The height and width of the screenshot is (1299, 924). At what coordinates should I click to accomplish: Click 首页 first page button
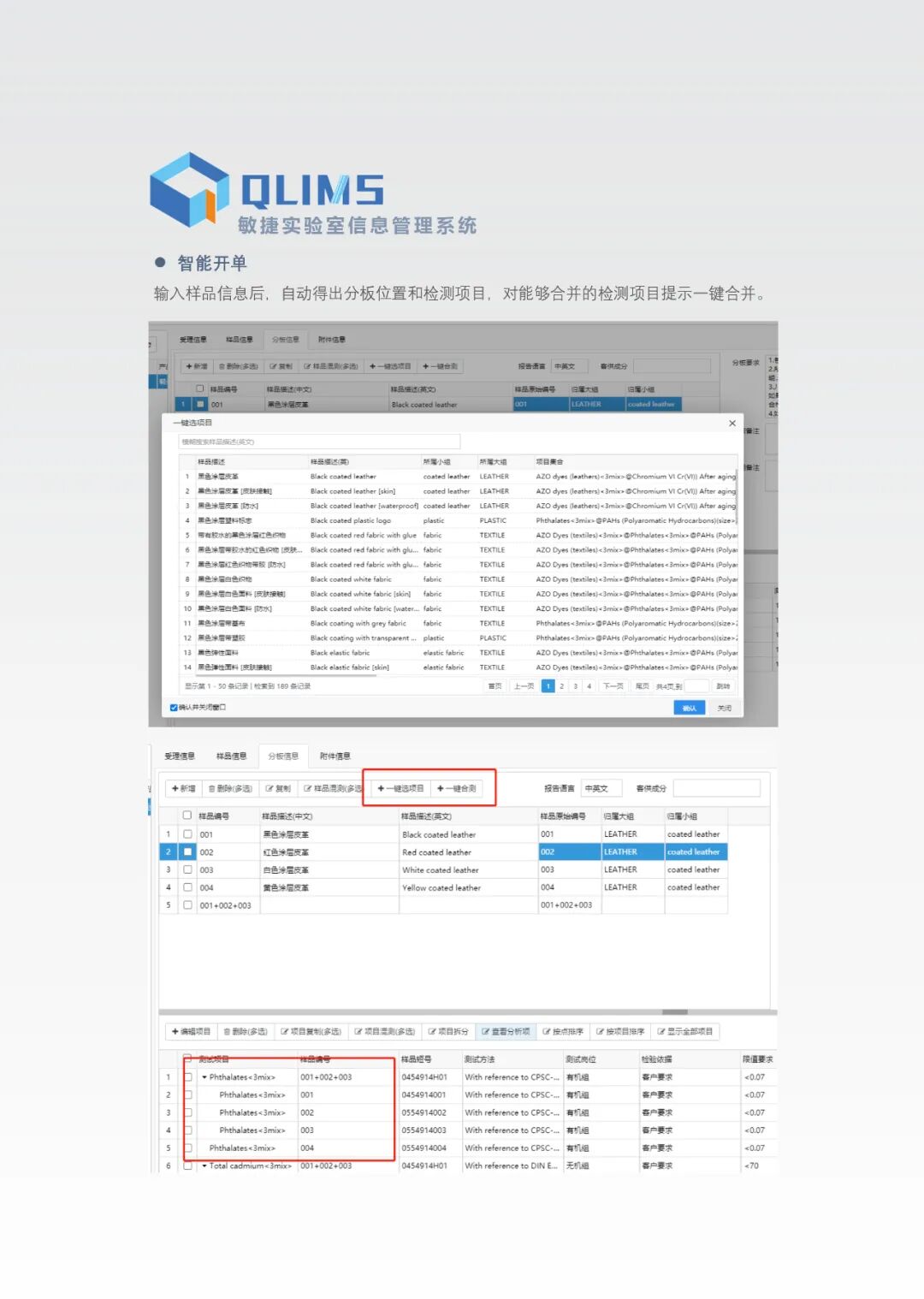(495, 686)
